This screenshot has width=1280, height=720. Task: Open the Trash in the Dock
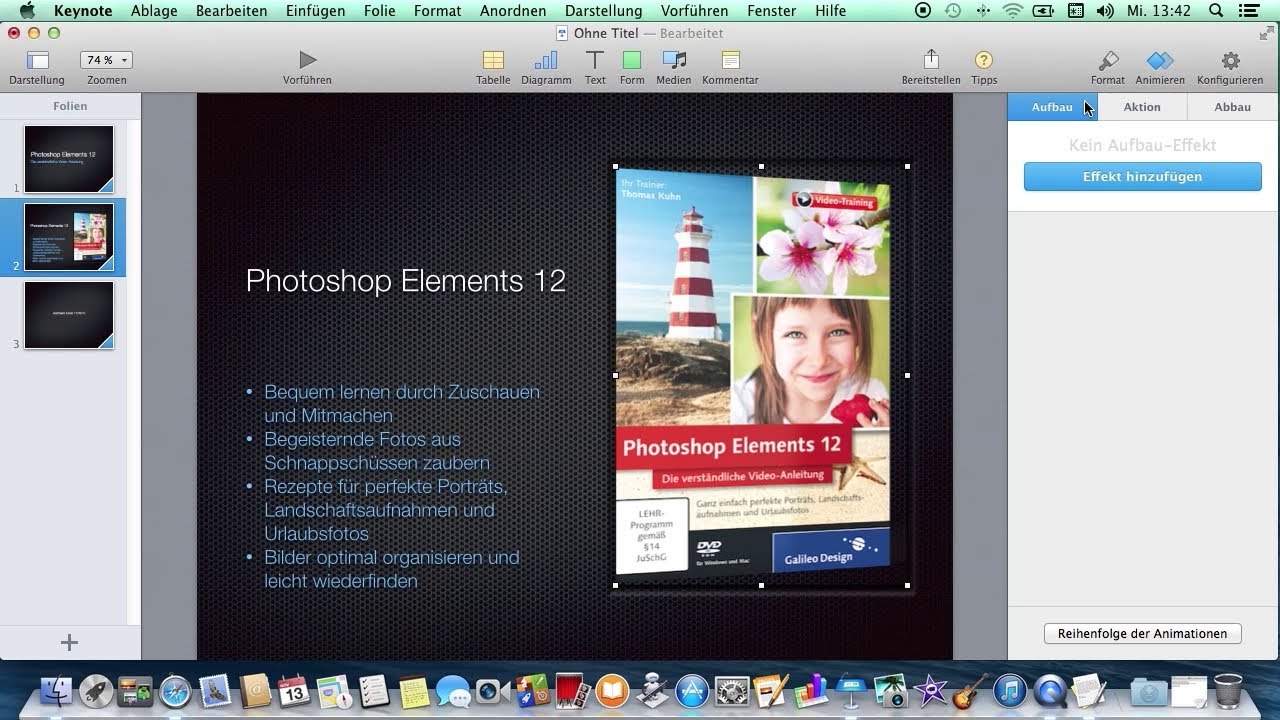pos(1228,691)
